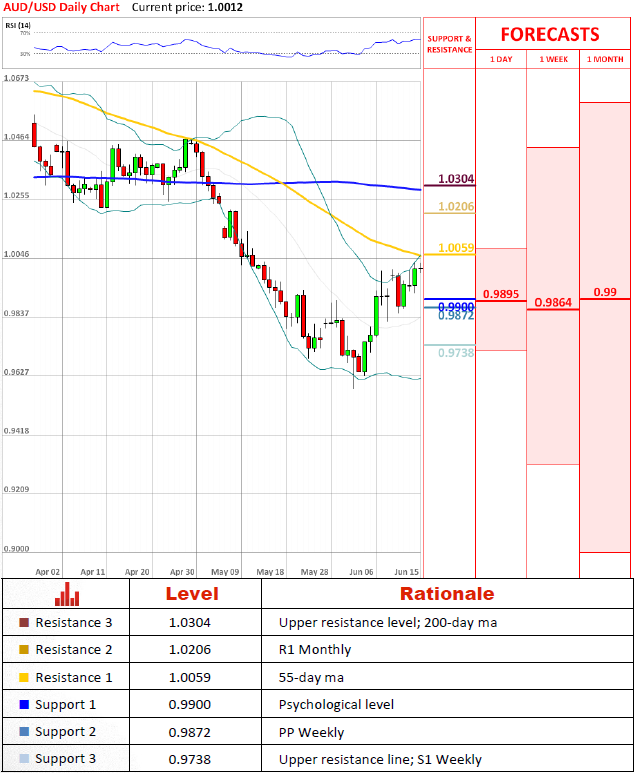Click the 0.9627 price axis label
Screen dimensions: 635x773
point(16,372)
